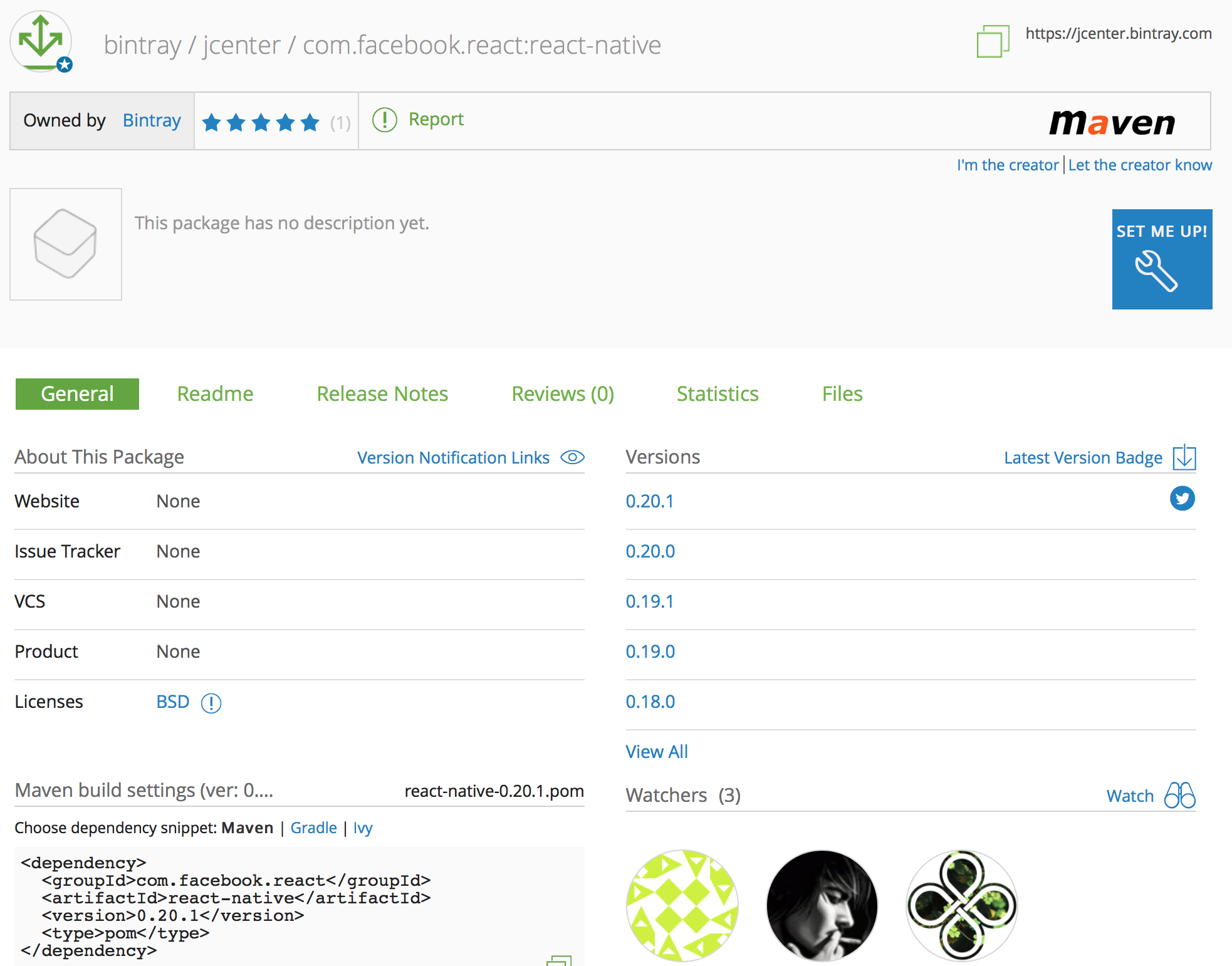The image size is (1232, 966).
Task: Select the Gradle dependency snippet option
Action: click(315, 827)
